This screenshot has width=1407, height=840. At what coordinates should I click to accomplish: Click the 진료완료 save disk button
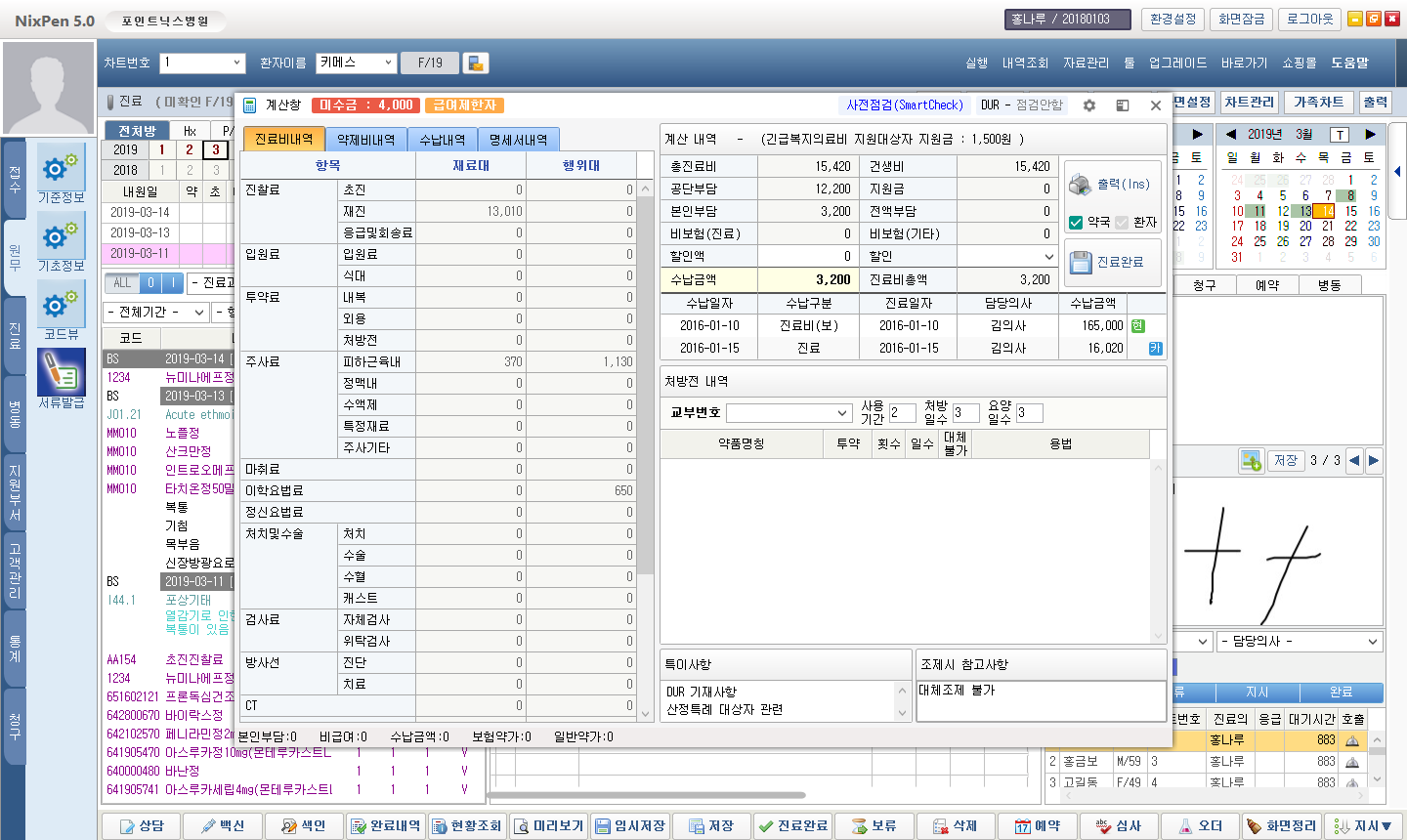coord(1112,262)
